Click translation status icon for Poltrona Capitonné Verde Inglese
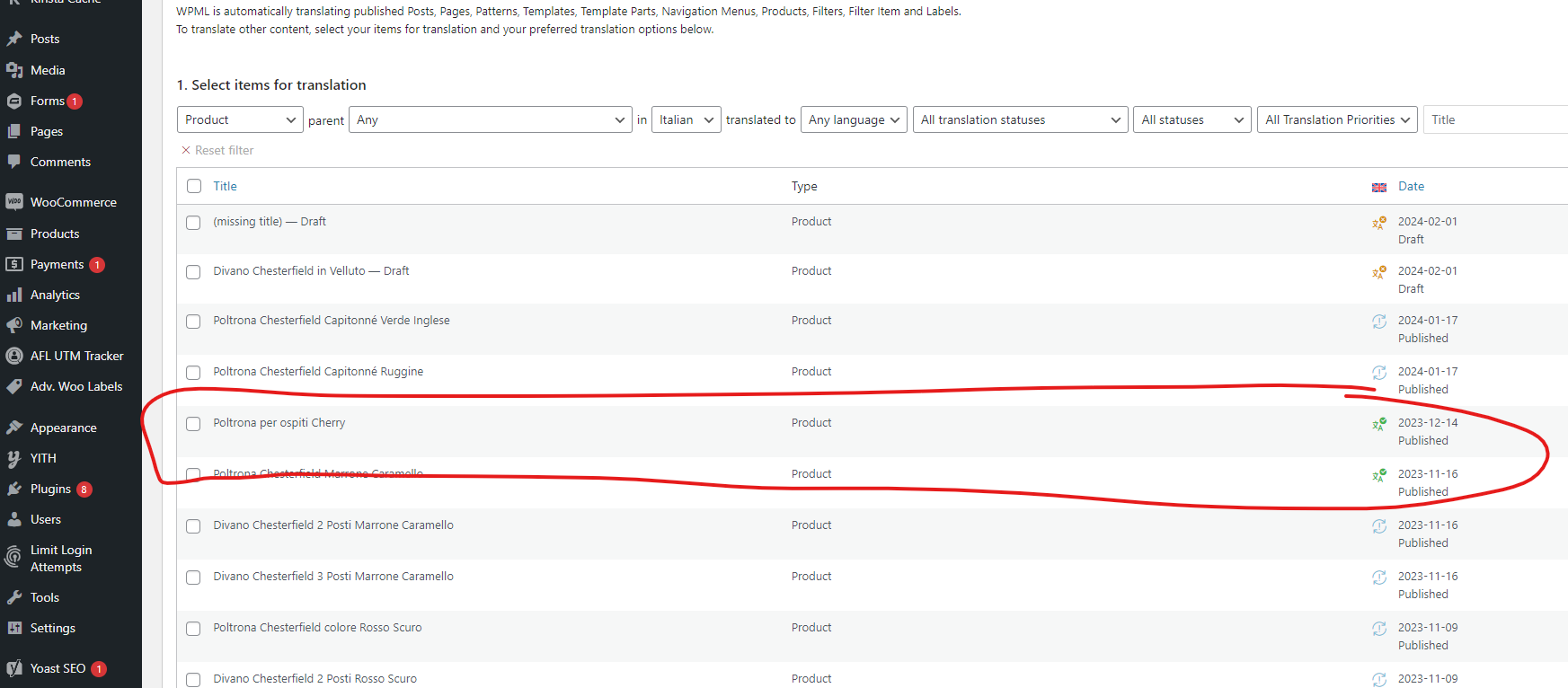 point(1379,322)
